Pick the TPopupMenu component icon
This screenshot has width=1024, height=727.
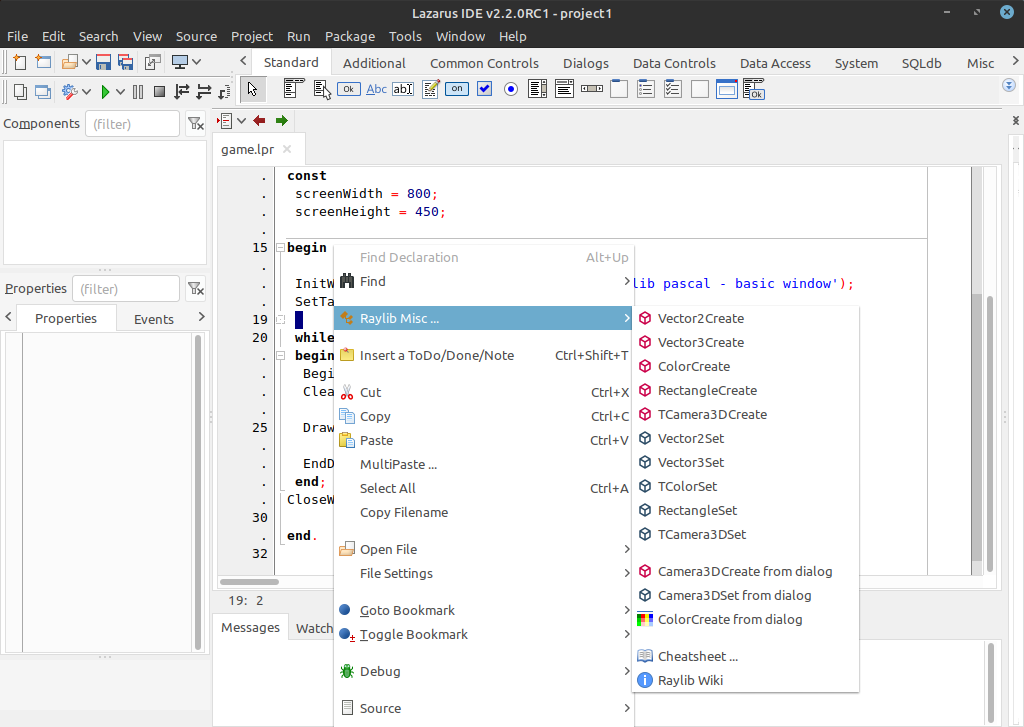322,89
